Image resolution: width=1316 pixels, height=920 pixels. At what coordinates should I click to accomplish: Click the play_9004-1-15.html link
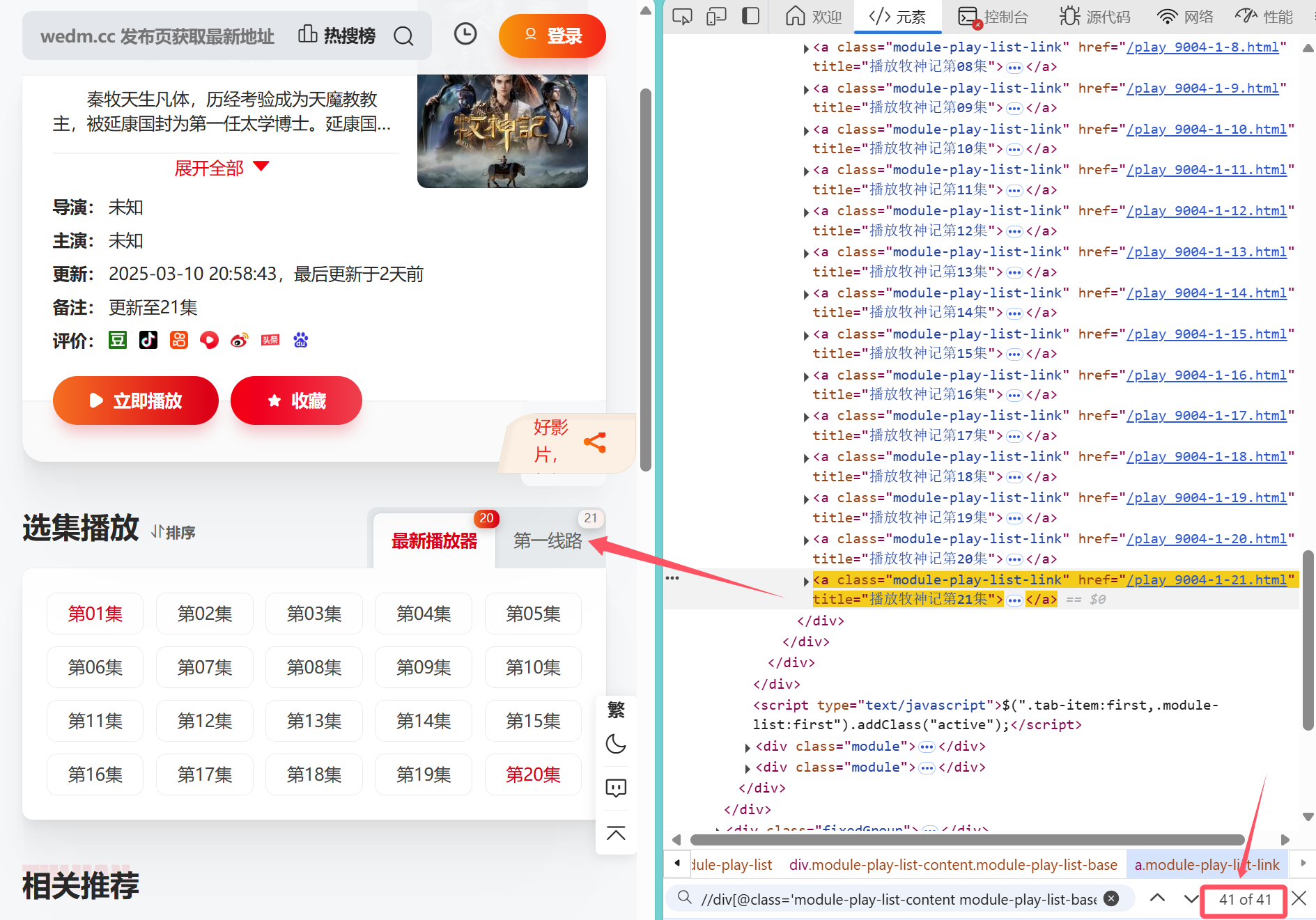pyautogui.click(x=1206, y=334)
